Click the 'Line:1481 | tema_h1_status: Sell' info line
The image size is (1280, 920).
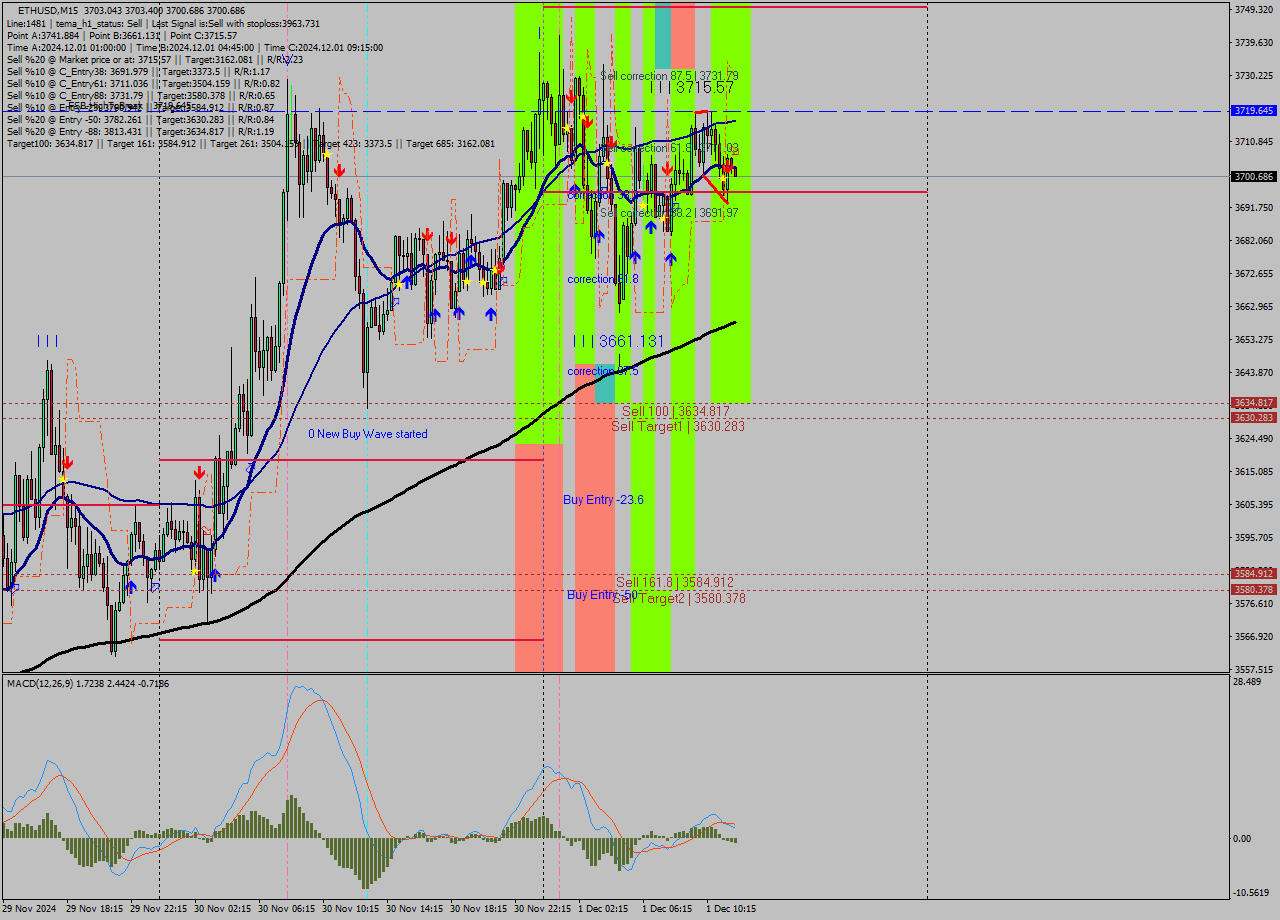(164, 23)
